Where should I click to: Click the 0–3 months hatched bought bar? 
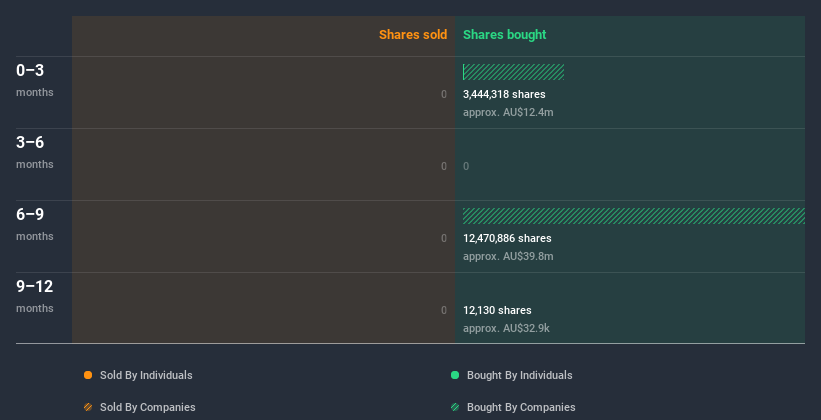tap(514, 72)
